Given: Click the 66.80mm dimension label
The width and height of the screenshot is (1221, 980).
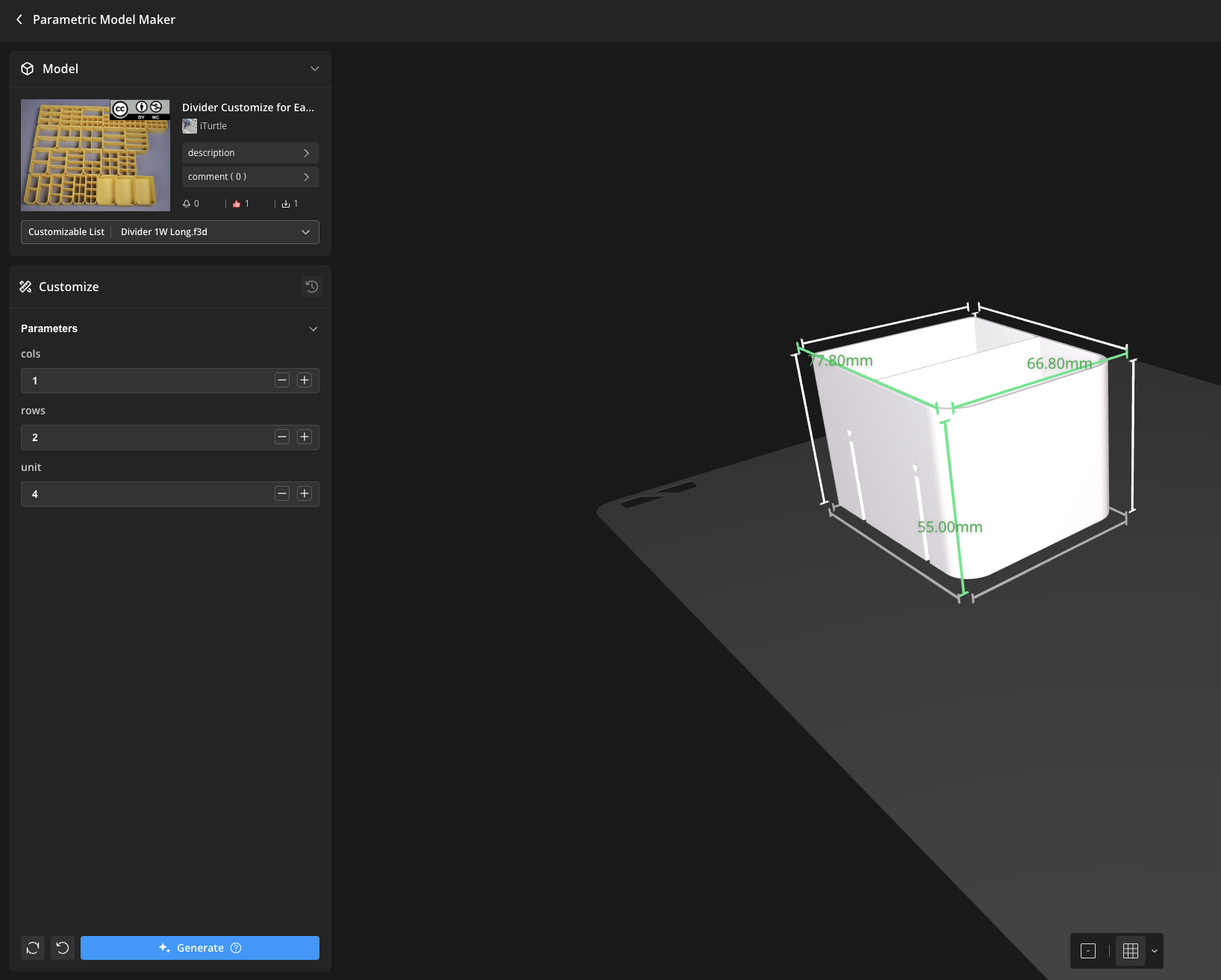Looking at the screenshot, I should (1059, 363).
